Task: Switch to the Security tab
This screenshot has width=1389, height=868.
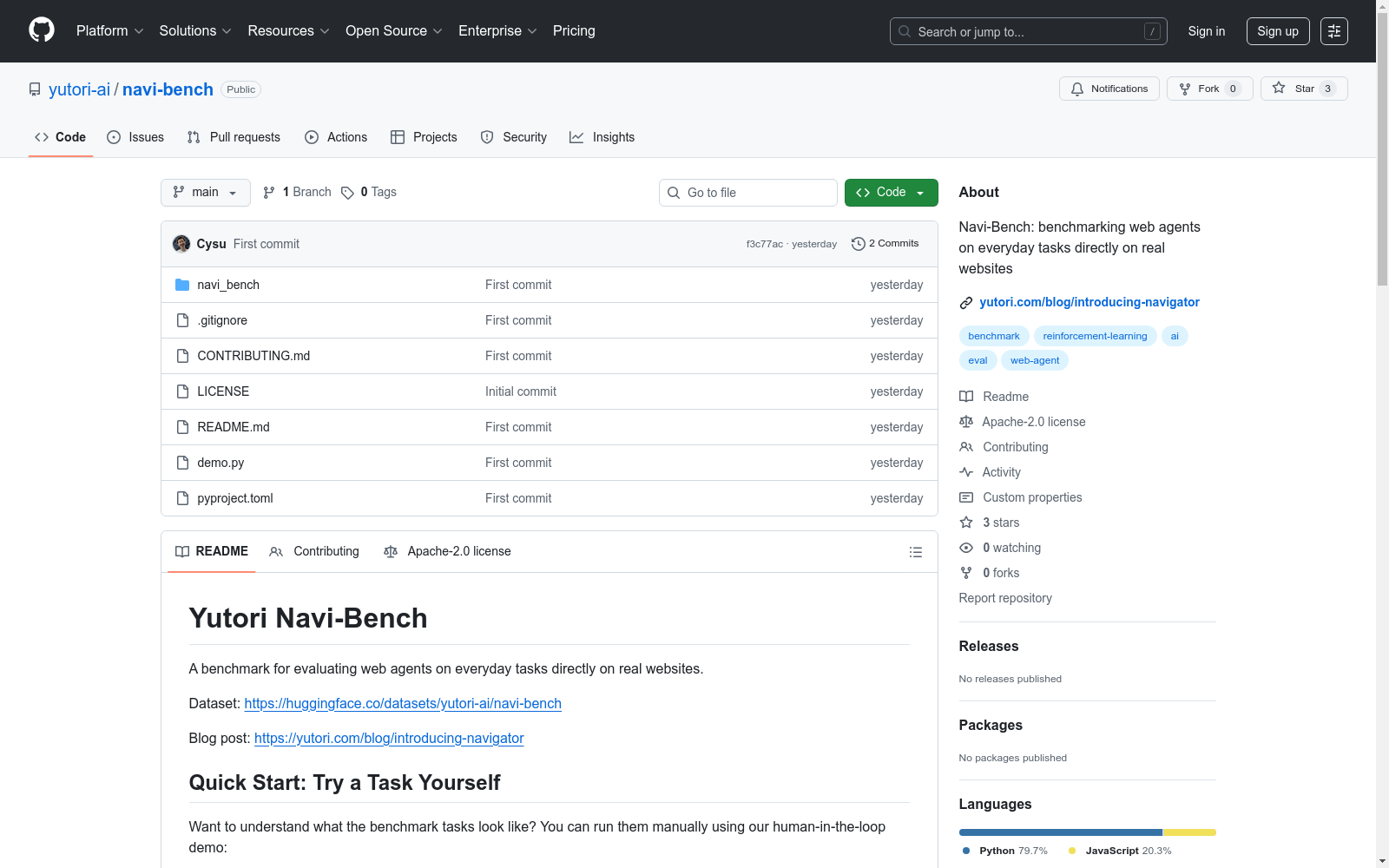Action: [514, 137]
